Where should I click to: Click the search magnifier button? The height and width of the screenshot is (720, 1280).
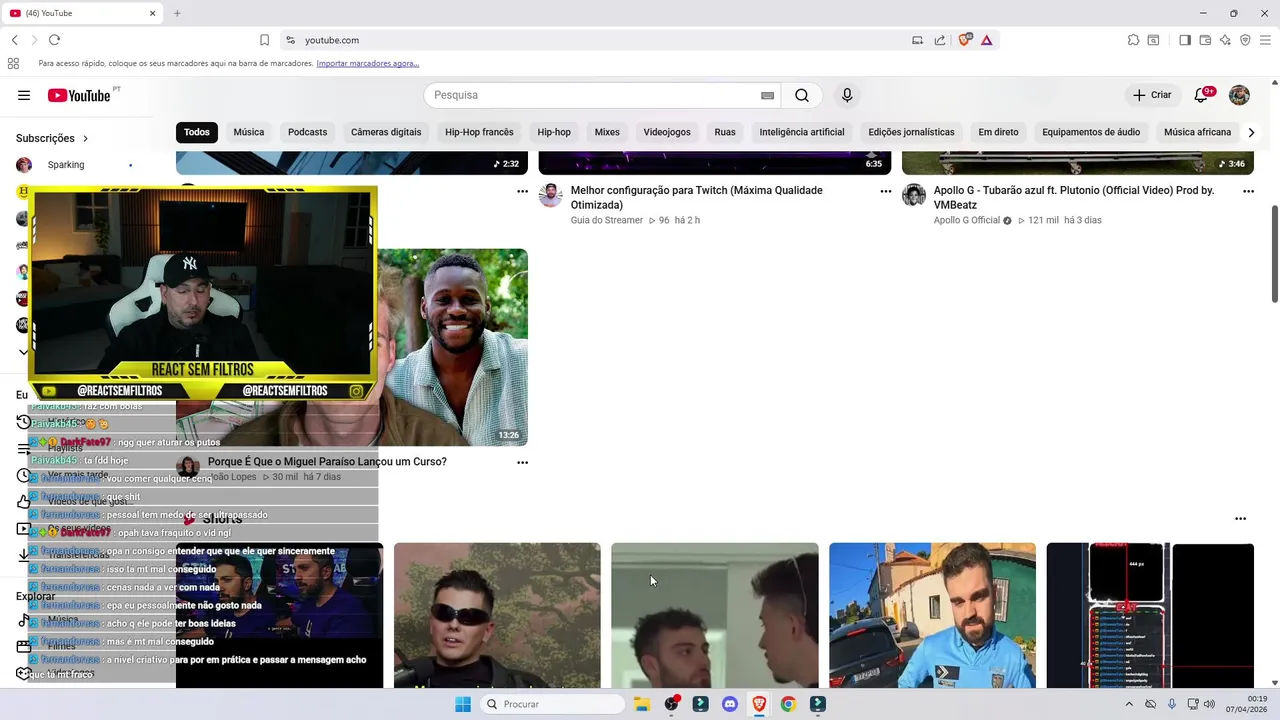click(802, 95)
